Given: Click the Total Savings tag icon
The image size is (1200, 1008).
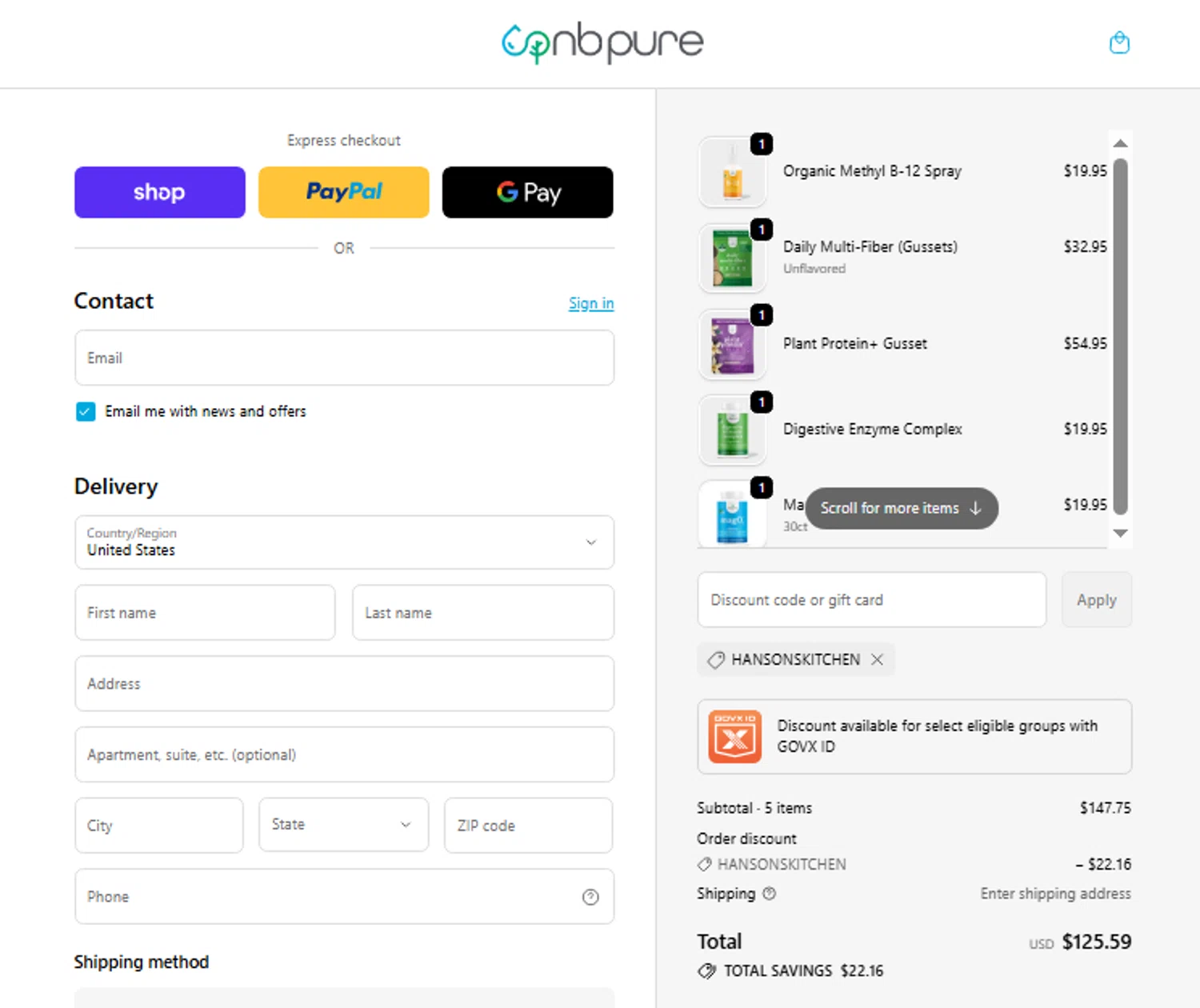Looking at the screenshot, I should (x=706, y=971).
